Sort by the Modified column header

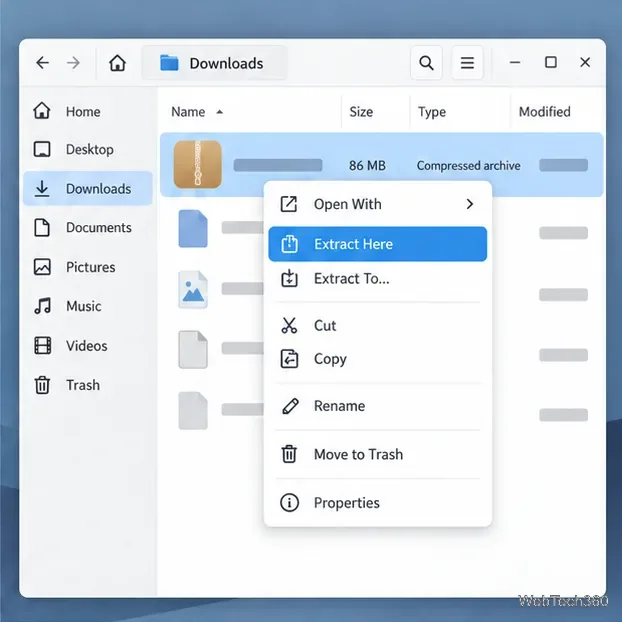click(x=545, y=112)
